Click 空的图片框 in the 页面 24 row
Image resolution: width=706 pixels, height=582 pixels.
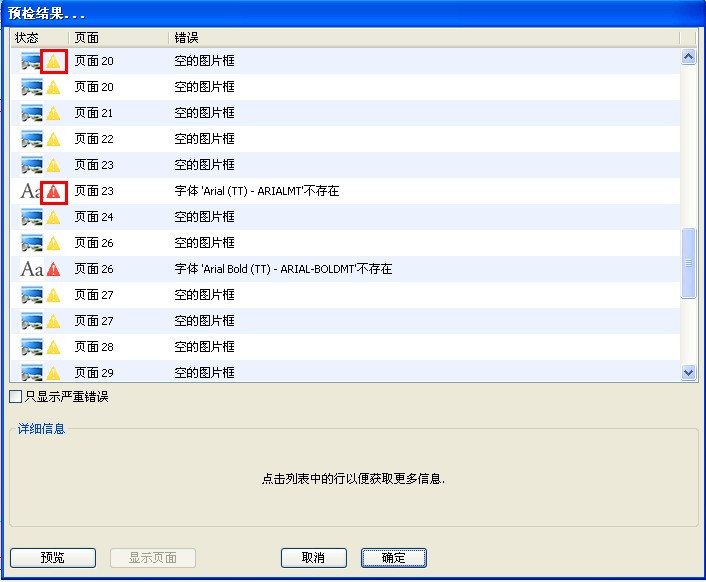click(x=204, y=217)
